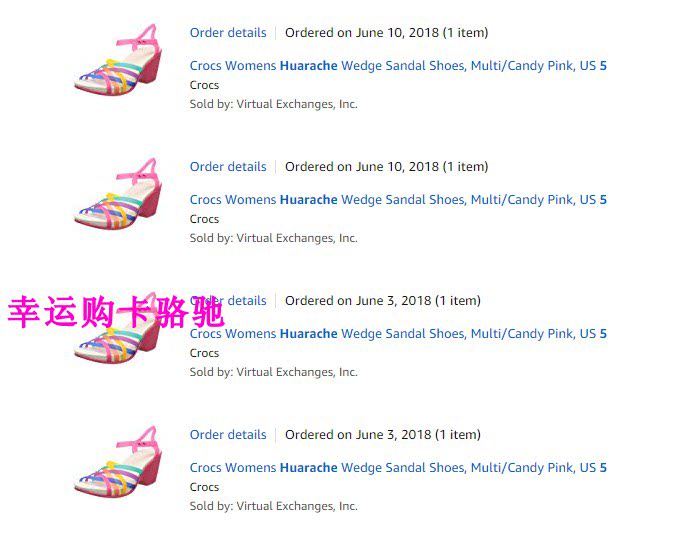Open Order details link beside pink Chinese watermark

point(228,301)
